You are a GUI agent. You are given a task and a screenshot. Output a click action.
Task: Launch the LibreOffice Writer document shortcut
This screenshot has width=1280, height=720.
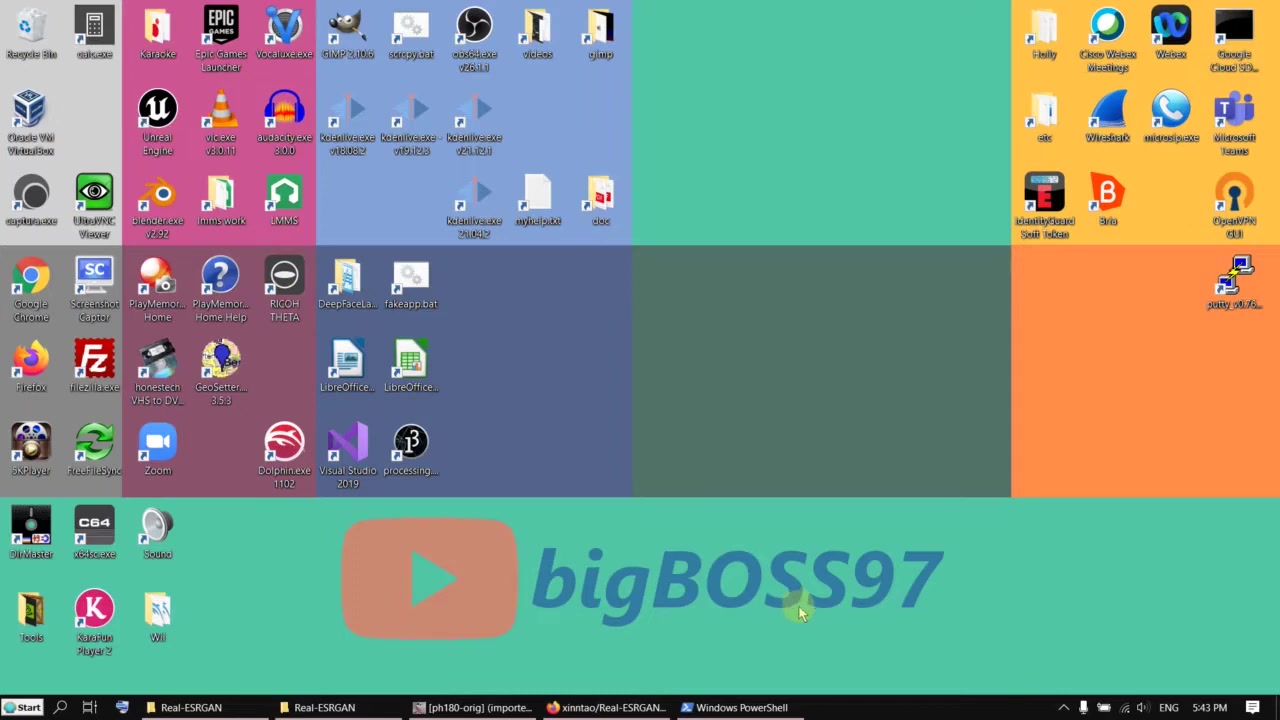(x=347, y=367)
